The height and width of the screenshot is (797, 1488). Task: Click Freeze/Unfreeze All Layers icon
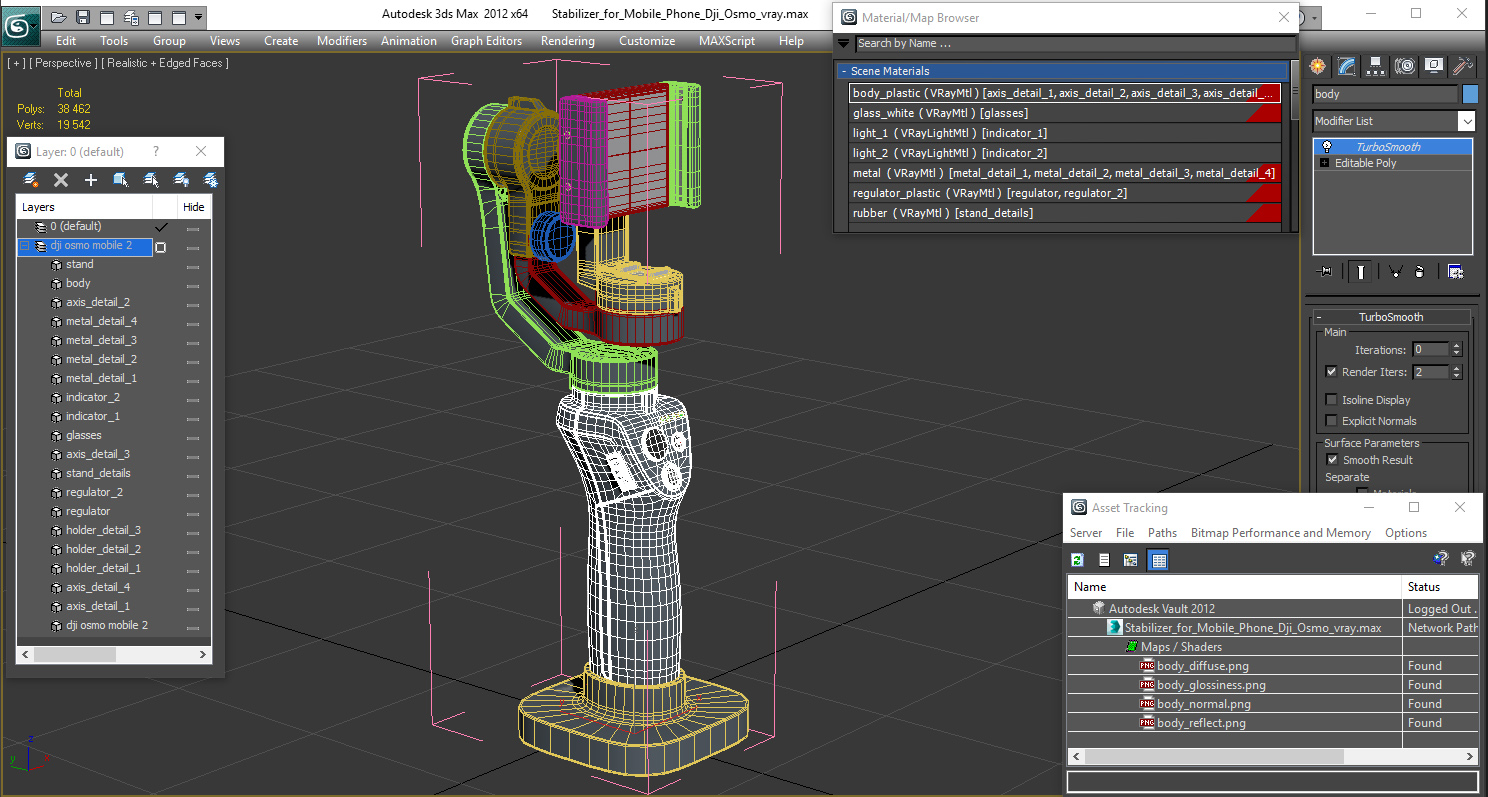[211, 180]
